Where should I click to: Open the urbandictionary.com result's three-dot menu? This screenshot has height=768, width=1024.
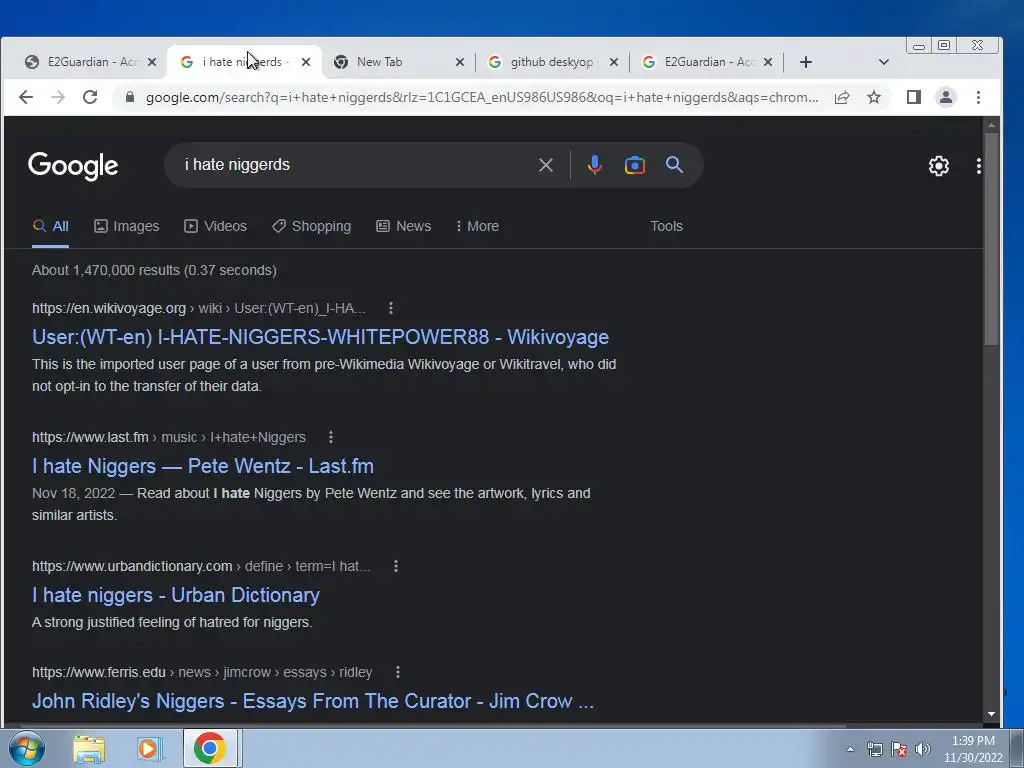pyautogui.click(x=396, y=566)
